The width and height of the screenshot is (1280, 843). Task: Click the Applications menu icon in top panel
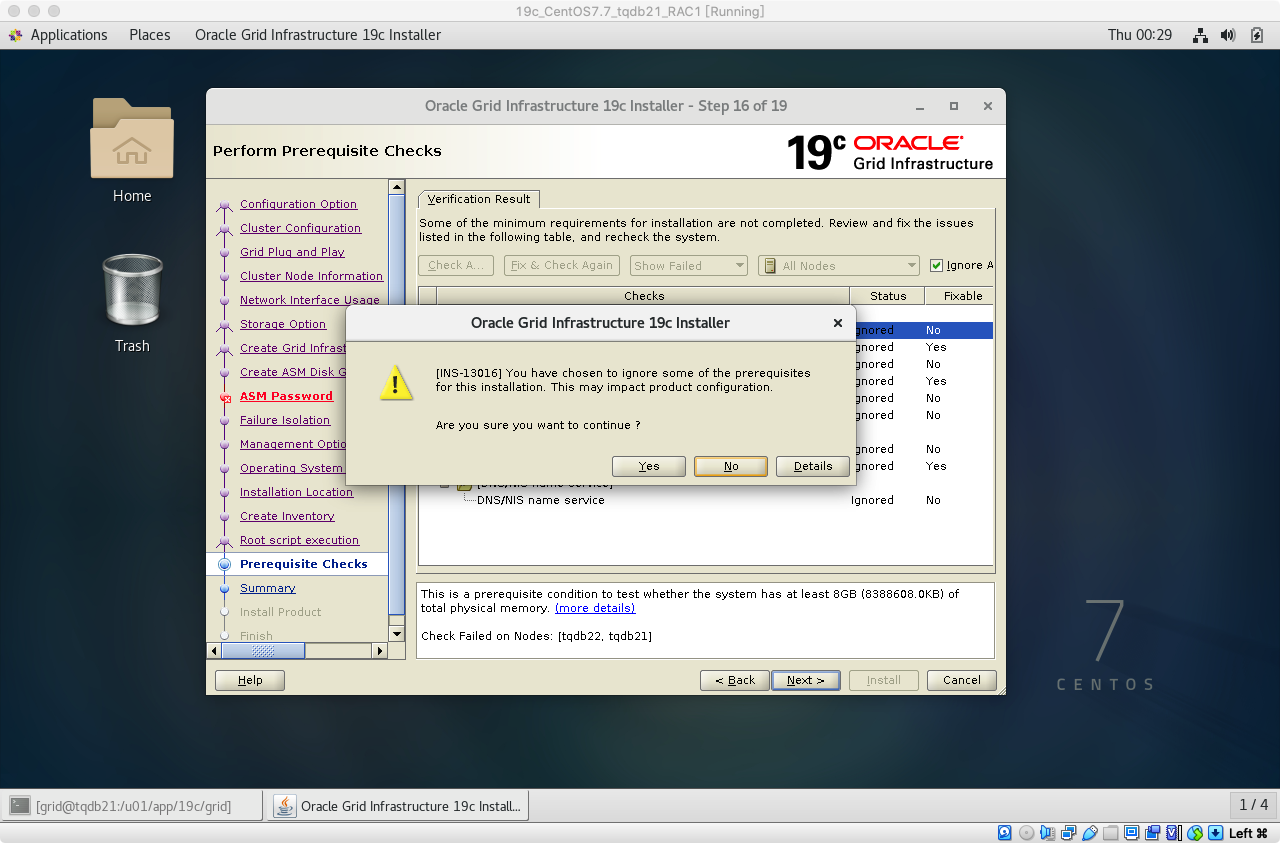coord(16,35)
